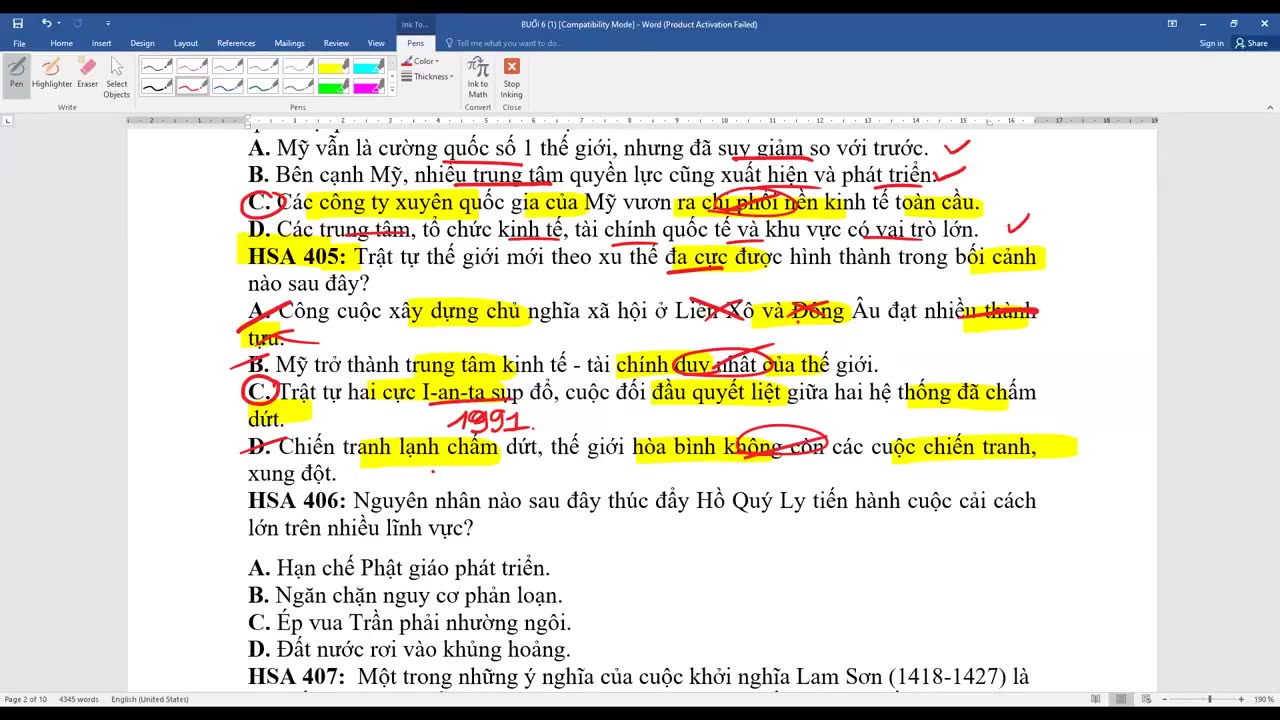
Task: Click Save icon in quick access toolbar
Action: [x=18, y=23]
